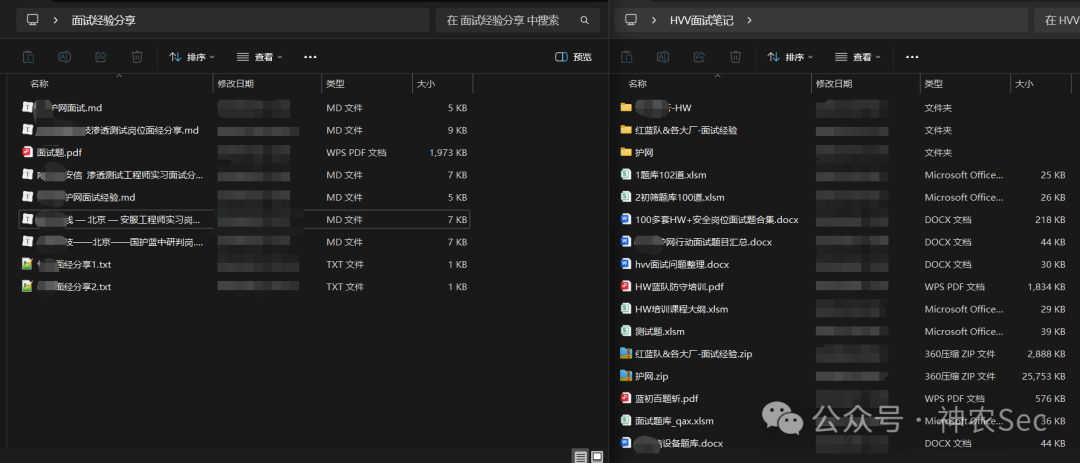This screenshot has height=463, width=1080.
Task: Click 面试经验分享 breadcrumb in left address bar
Action: (104, 21)
